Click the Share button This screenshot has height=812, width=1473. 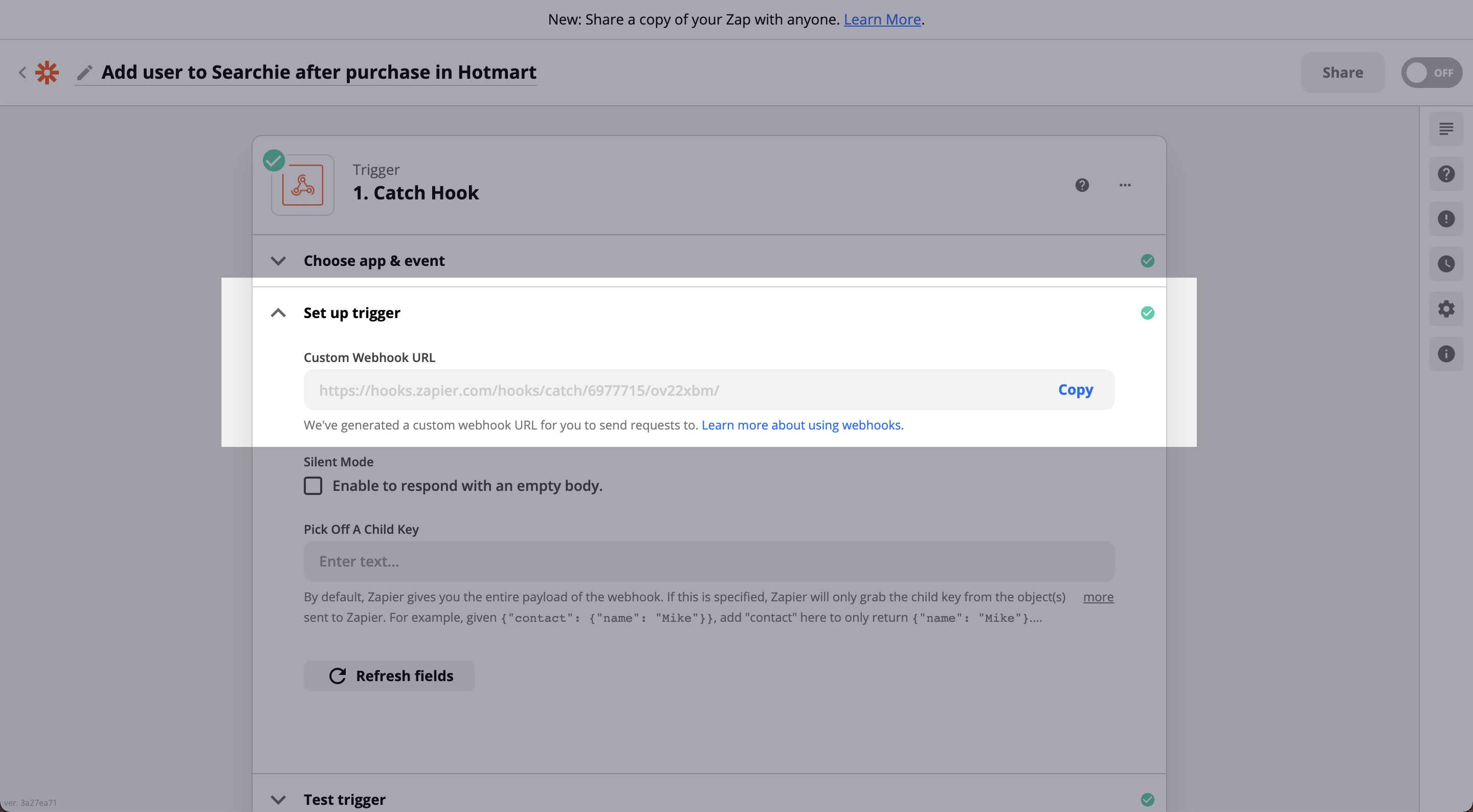pos(1342,73)
